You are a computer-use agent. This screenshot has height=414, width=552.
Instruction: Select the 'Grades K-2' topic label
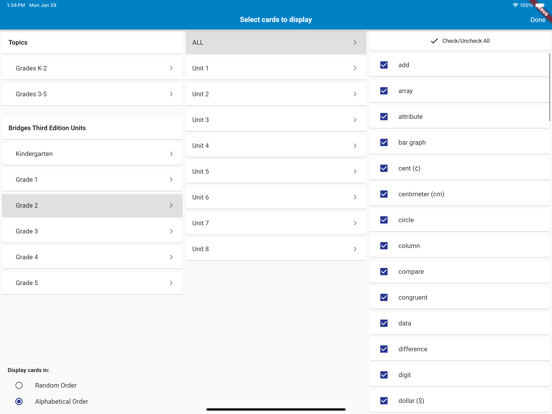point(31,68)
